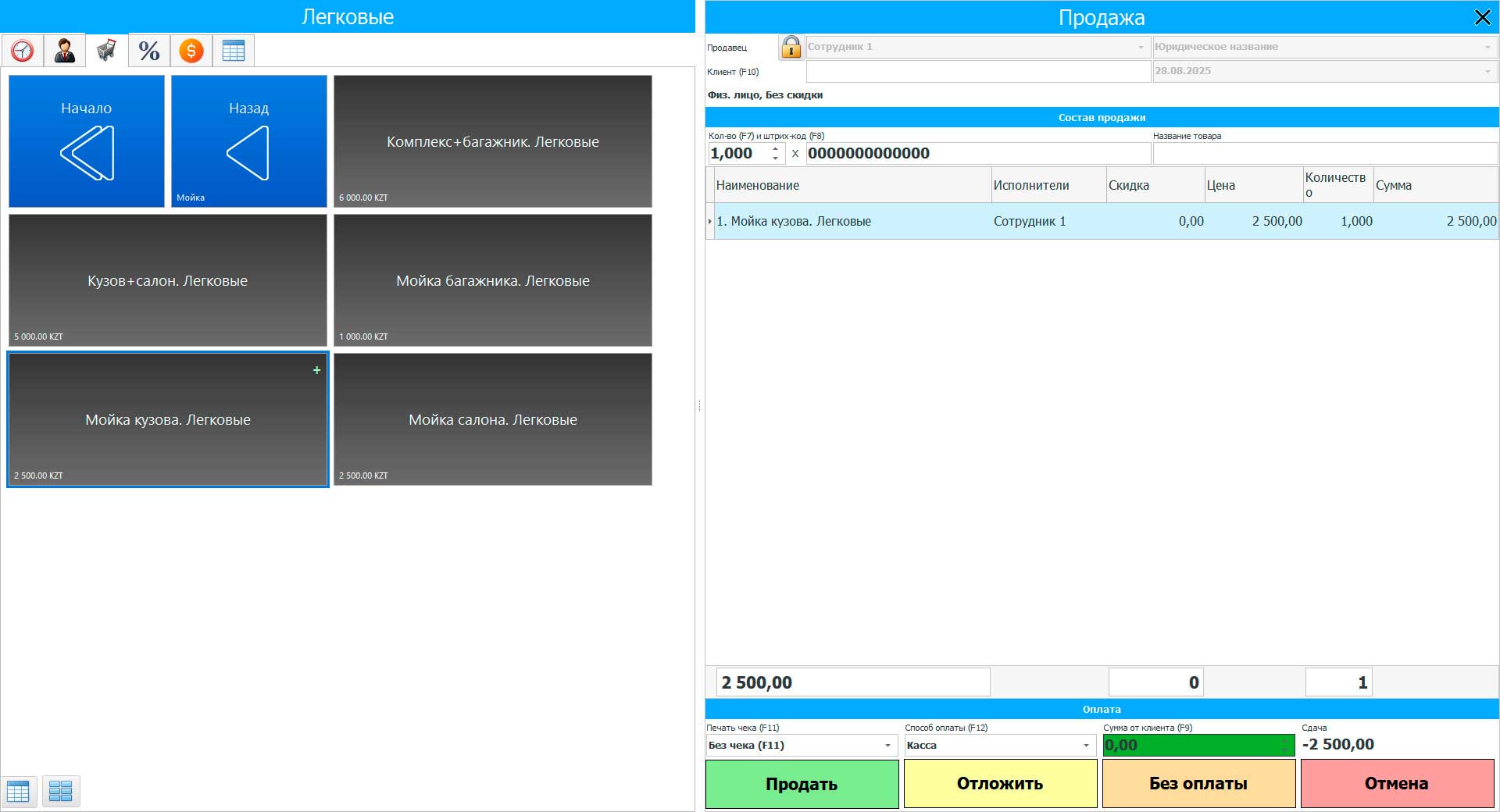The width and height of the screenshot is (1500, 812).
Task: Click the Отложить button
Action: (x=1000, y=784)
